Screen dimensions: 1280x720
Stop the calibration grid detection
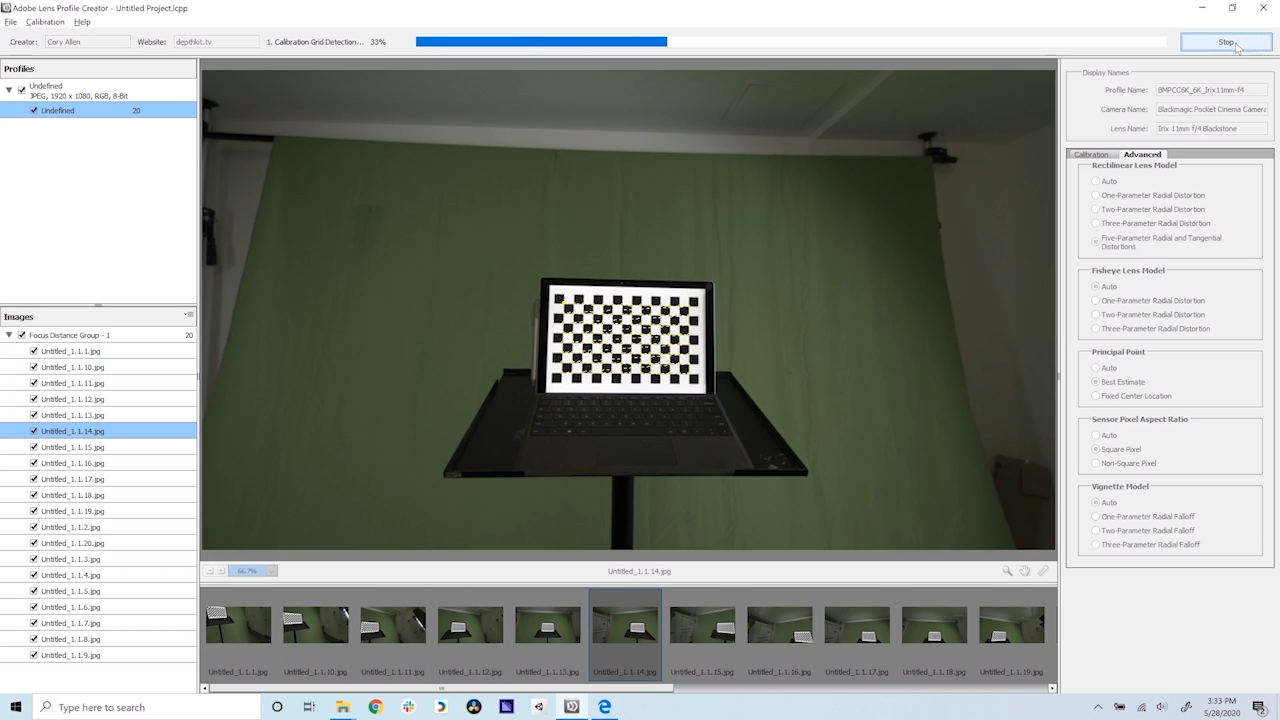tap(1225, 41)
